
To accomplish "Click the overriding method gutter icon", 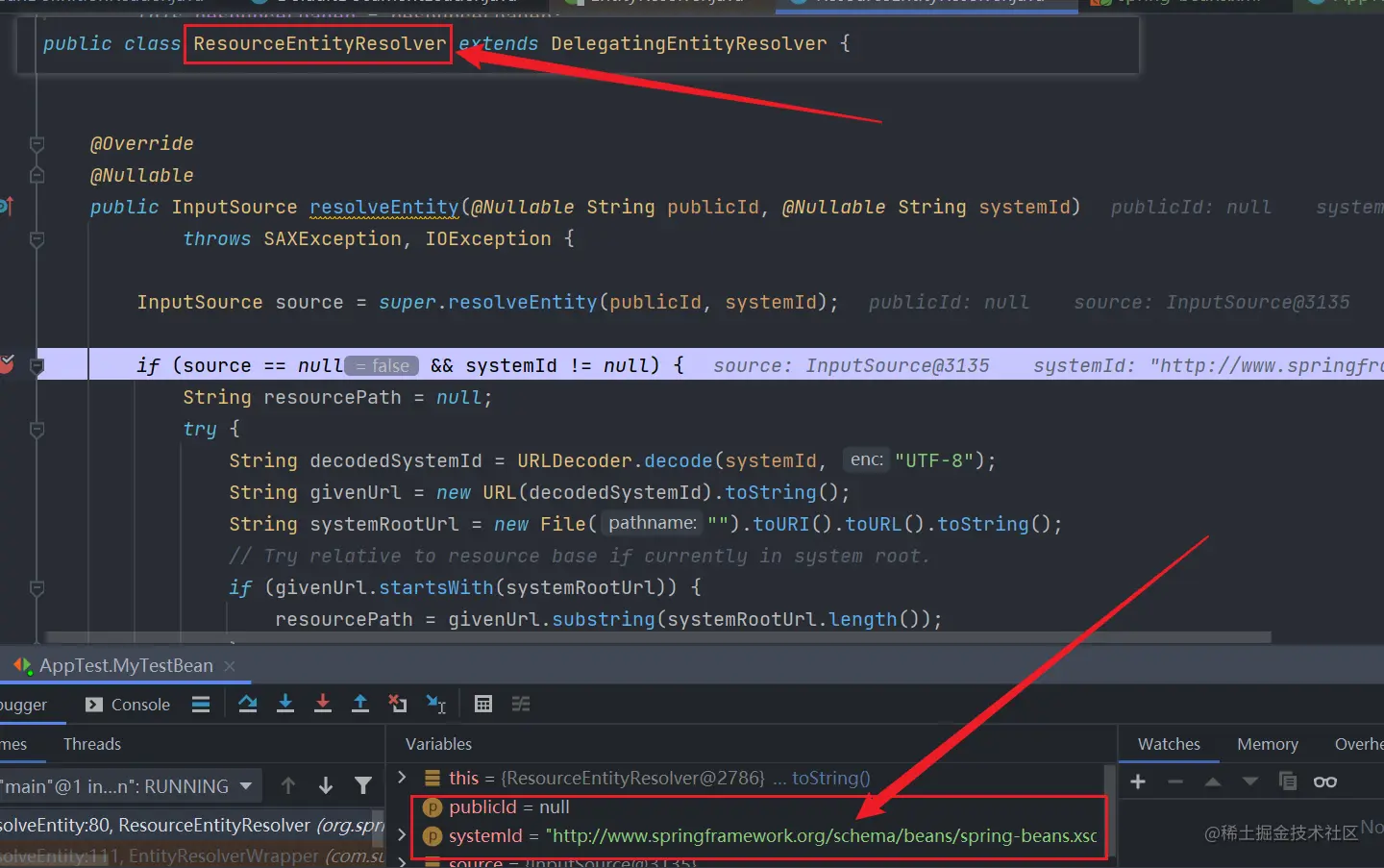I will click(6, 206).
